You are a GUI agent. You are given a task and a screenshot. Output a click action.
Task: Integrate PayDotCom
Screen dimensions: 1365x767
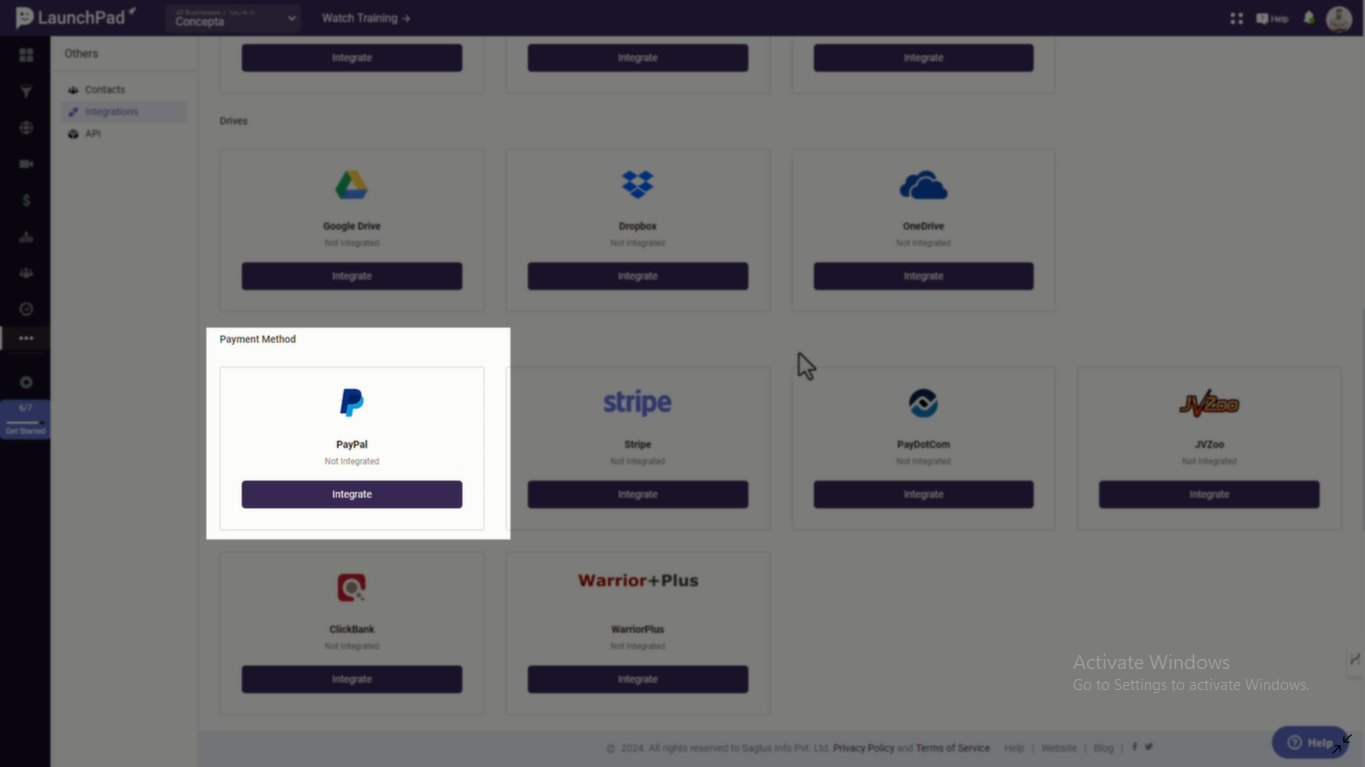pos(923,494)
